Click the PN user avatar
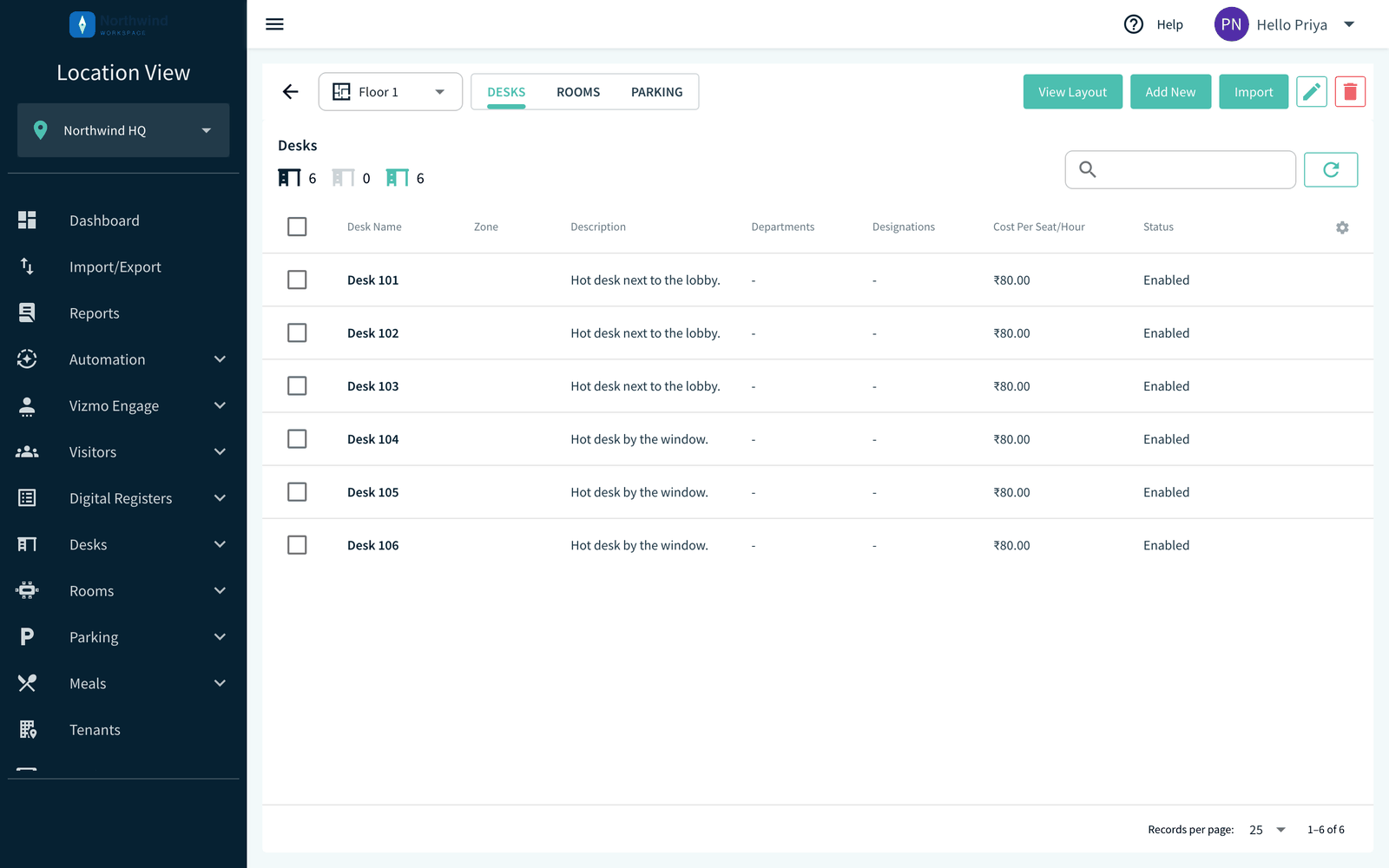 pyautogui.click(x=1231, y=24)
